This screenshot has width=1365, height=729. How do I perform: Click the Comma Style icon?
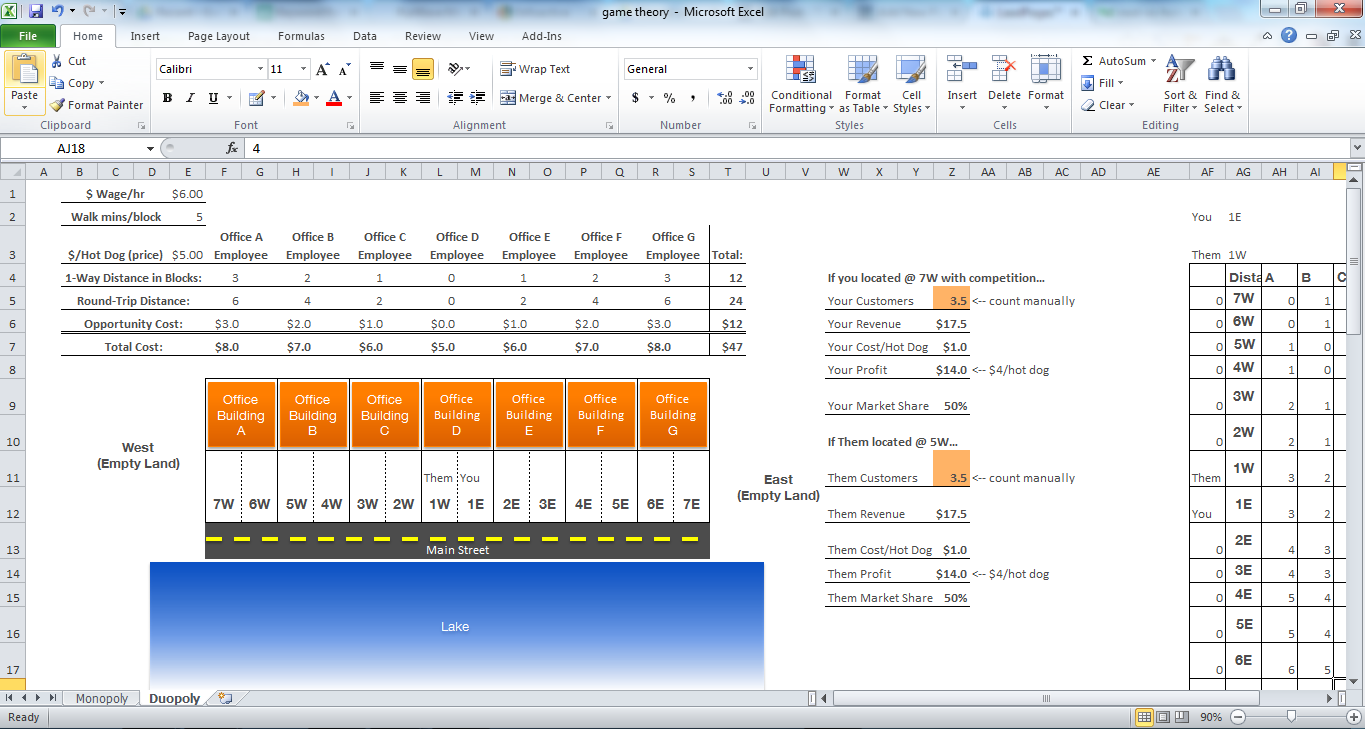click(693, 98)
